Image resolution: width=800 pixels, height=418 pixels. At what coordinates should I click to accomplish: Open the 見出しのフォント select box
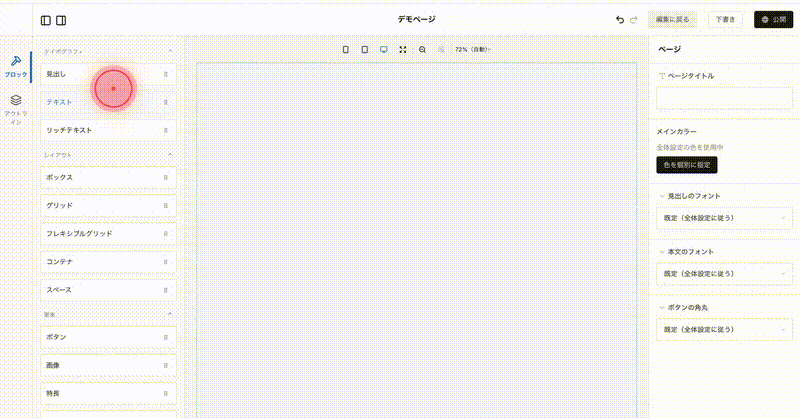tap(724, 218)
